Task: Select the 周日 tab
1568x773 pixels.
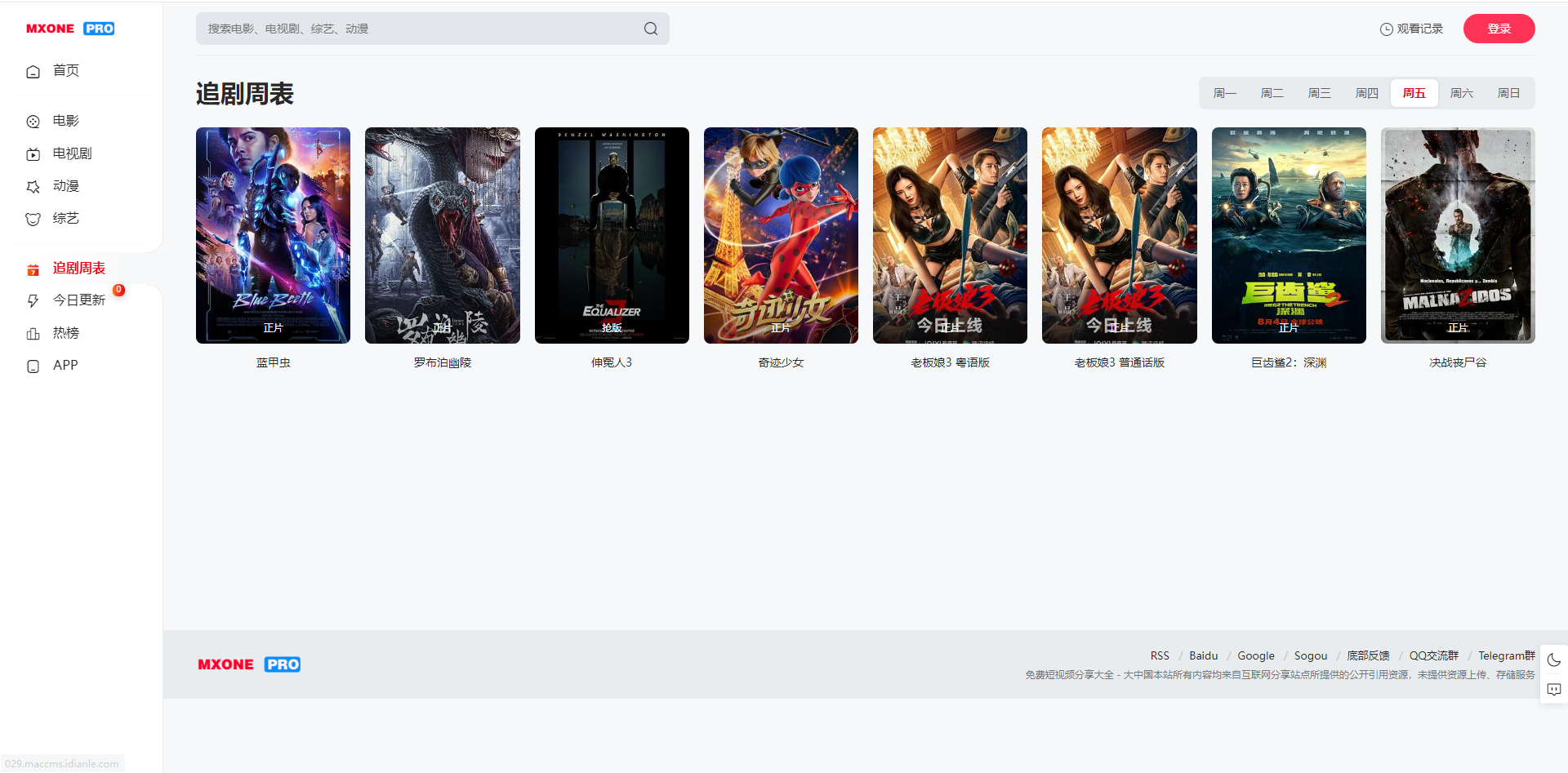Action: pyautogui.click(x=1508, y=93)
